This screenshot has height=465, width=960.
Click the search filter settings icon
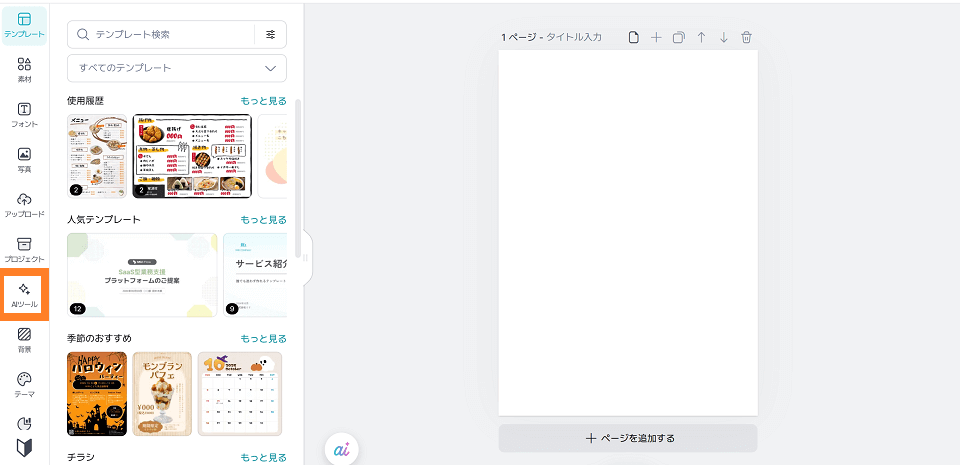(270, 34)
